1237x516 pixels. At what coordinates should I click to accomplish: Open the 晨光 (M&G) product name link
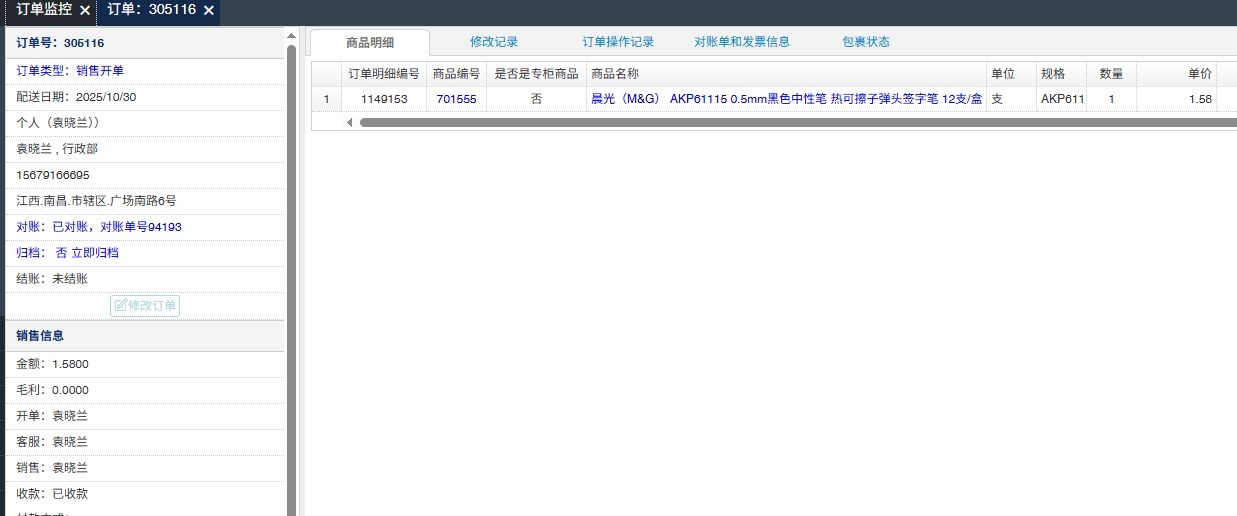[786, 99]
